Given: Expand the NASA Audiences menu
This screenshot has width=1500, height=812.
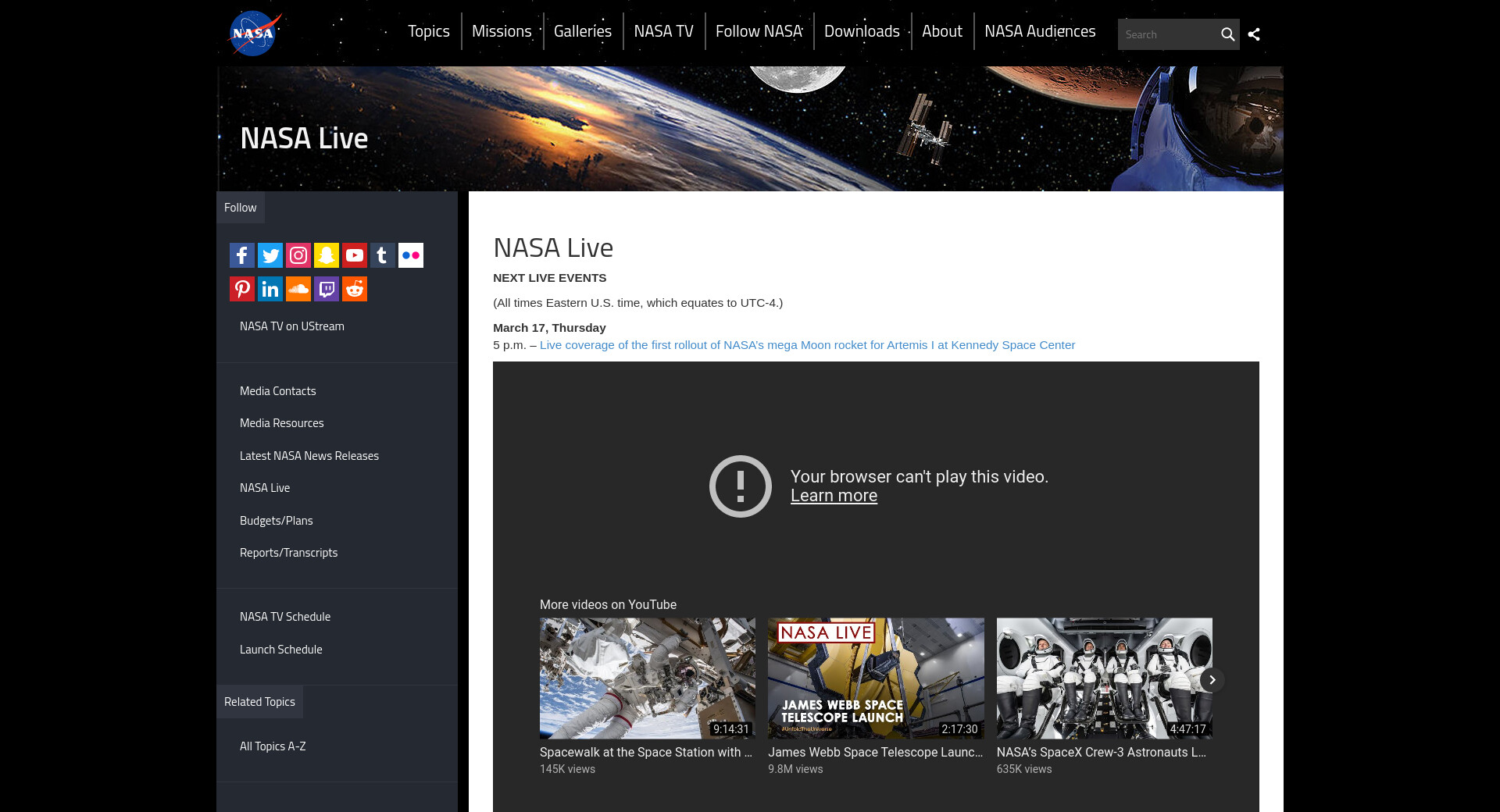Looking at the screenshot, I should 1040,31.
